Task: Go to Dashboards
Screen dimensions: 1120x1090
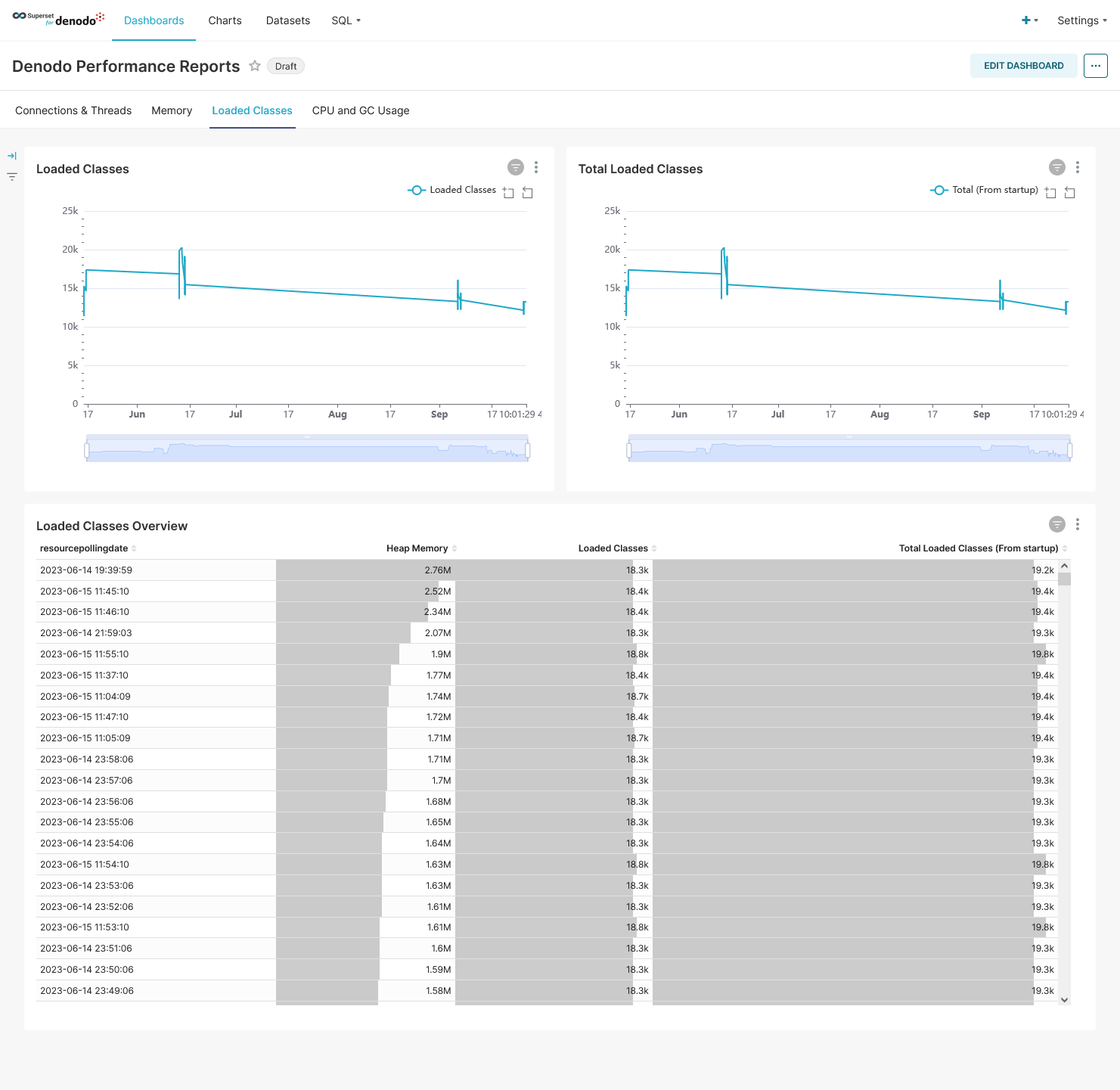Action: [154, 20]
